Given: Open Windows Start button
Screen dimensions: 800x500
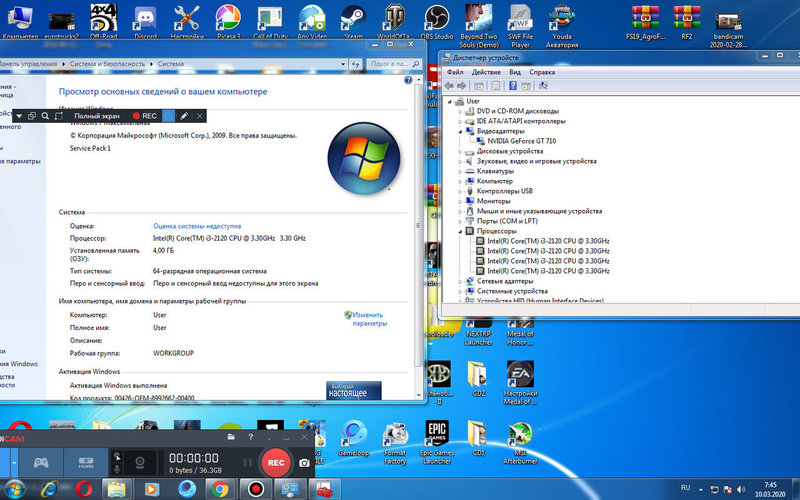Looking at the screenshot, I should [14, 489].
